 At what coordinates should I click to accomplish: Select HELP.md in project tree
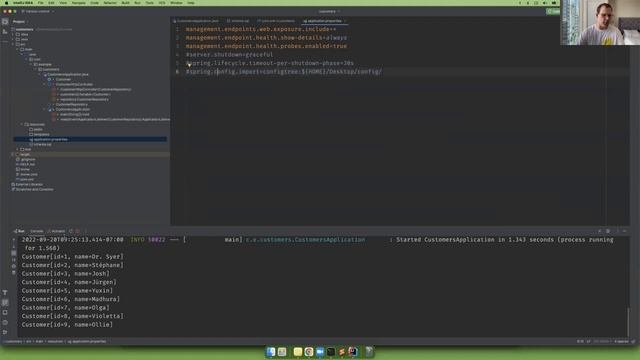(x=26, y=164)
